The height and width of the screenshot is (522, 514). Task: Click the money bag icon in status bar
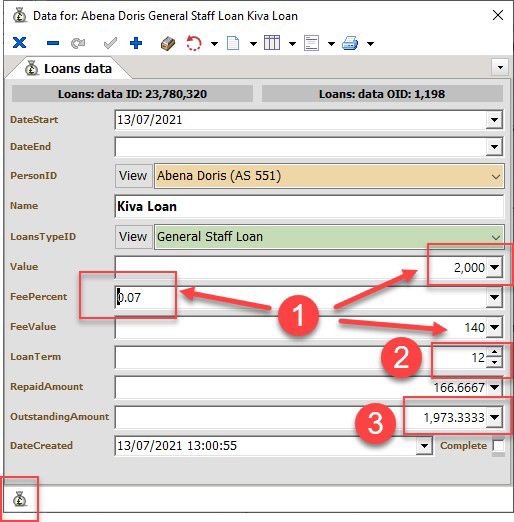pos(20,500)
